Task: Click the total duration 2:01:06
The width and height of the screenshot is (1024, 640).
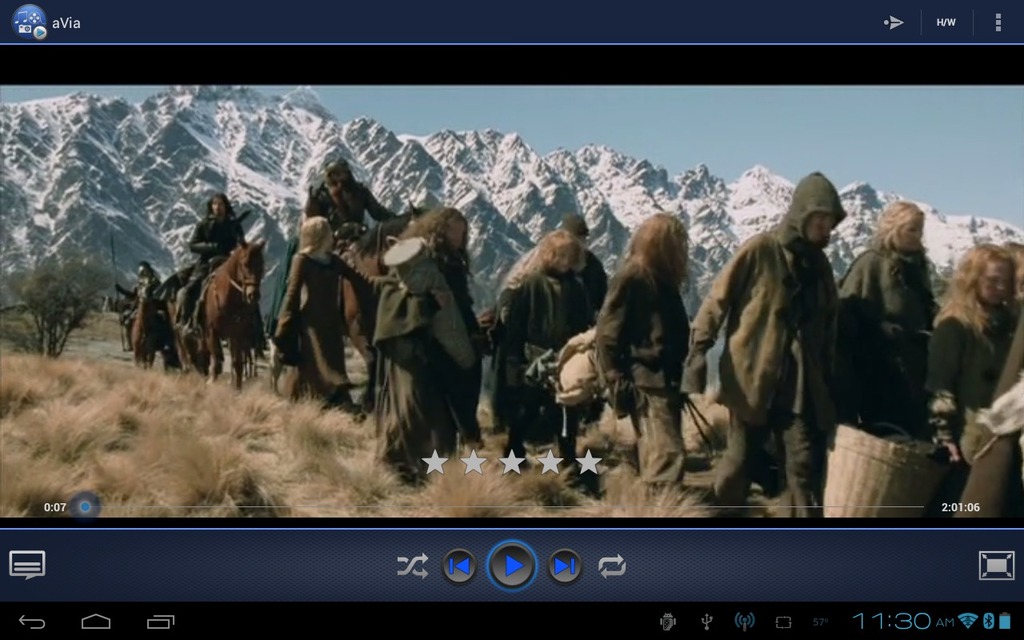Action: [960, 507]
